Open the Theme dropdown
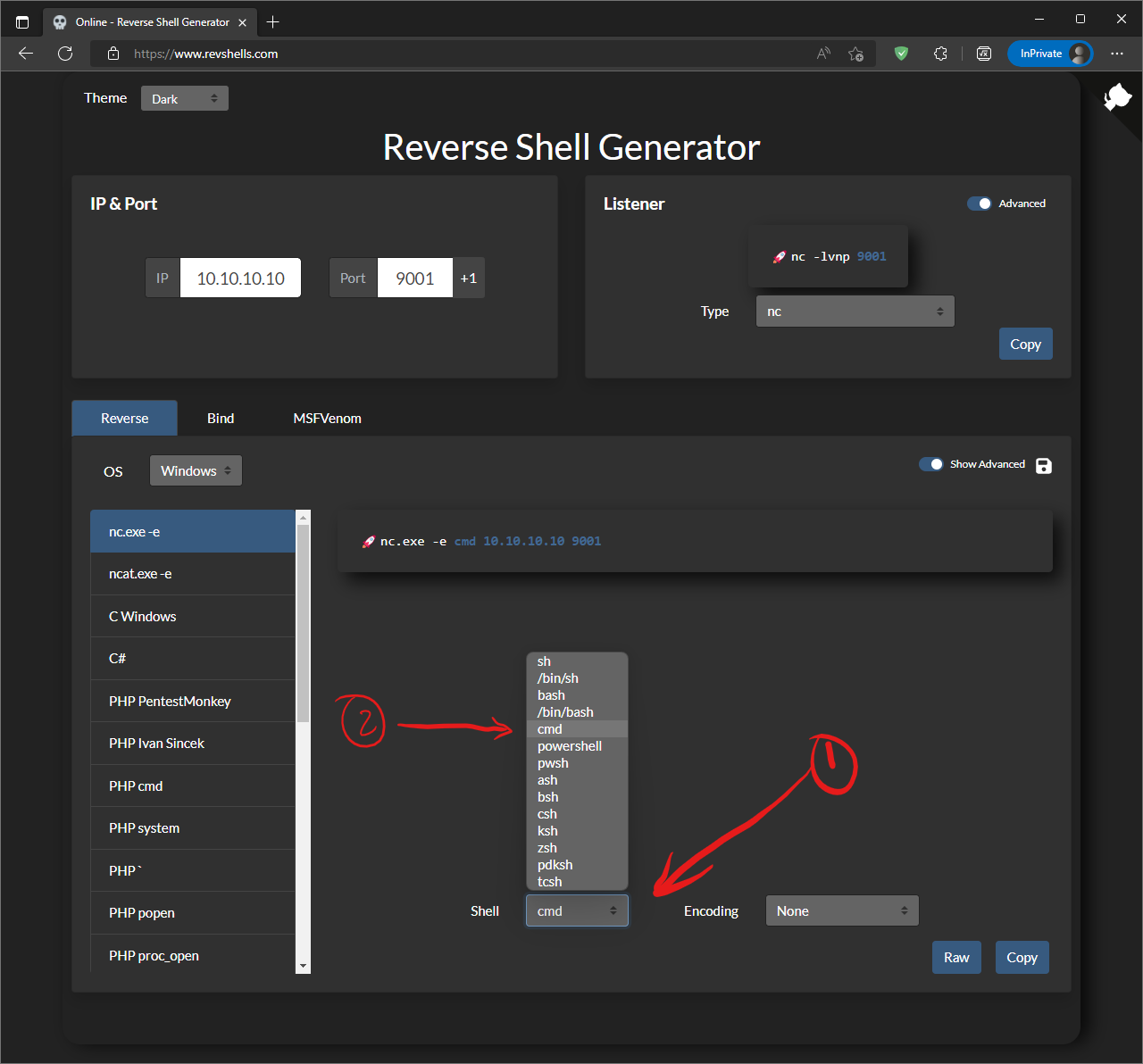The width and height of the screenshot is (1143, 1064). pos(185,98)
